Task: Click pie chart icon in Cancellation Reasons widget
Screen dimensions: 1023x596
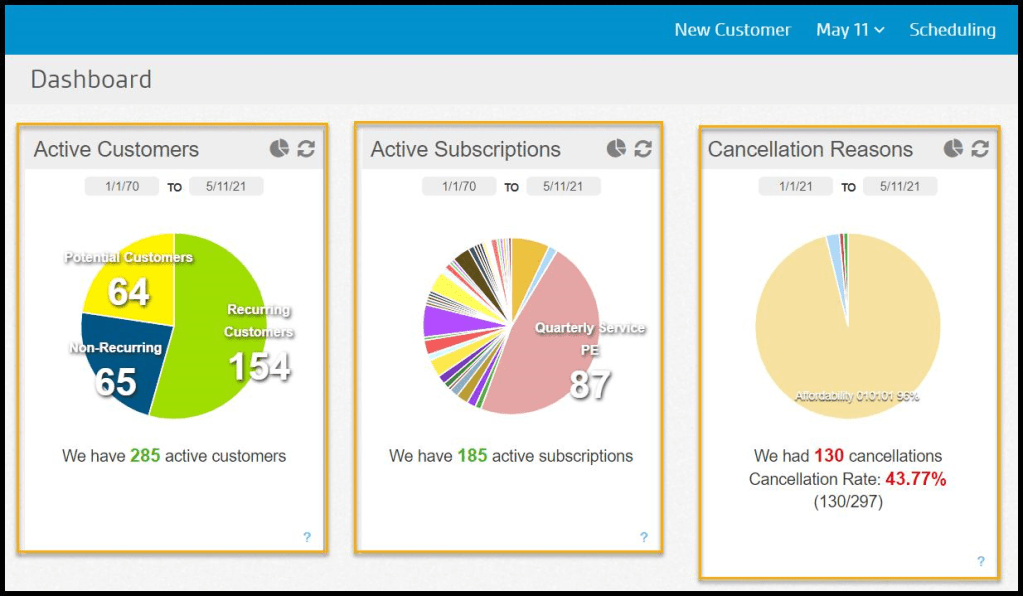Action: pyautogui.click(x=953, y=149)
